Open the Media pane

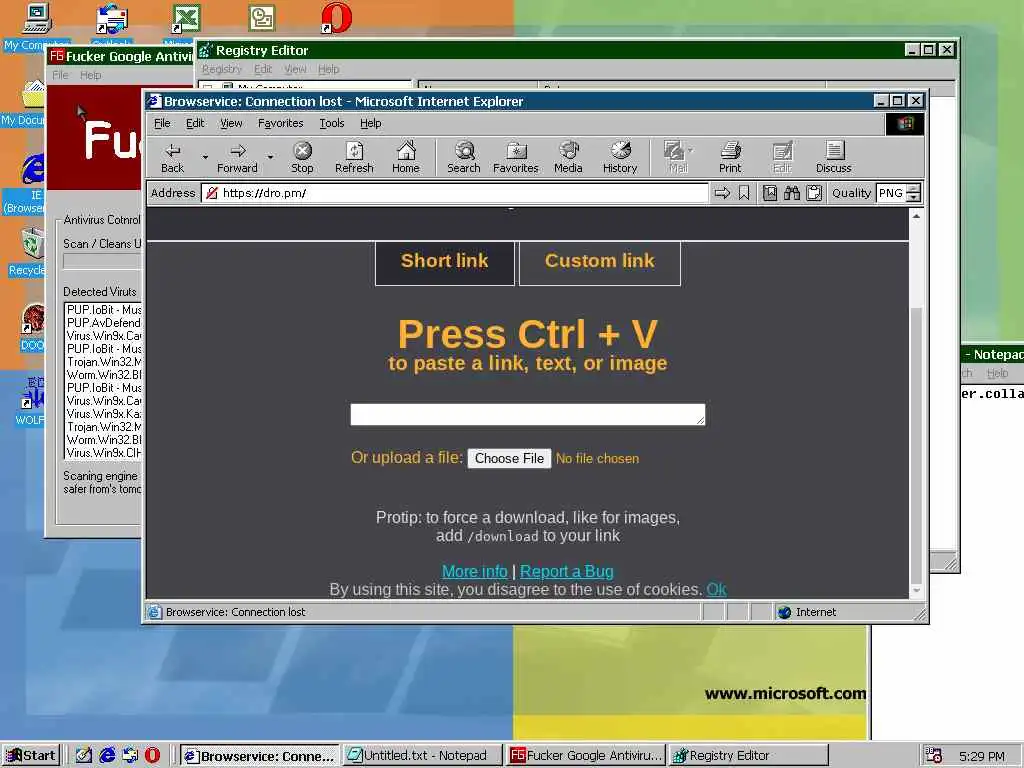point(568,158)
